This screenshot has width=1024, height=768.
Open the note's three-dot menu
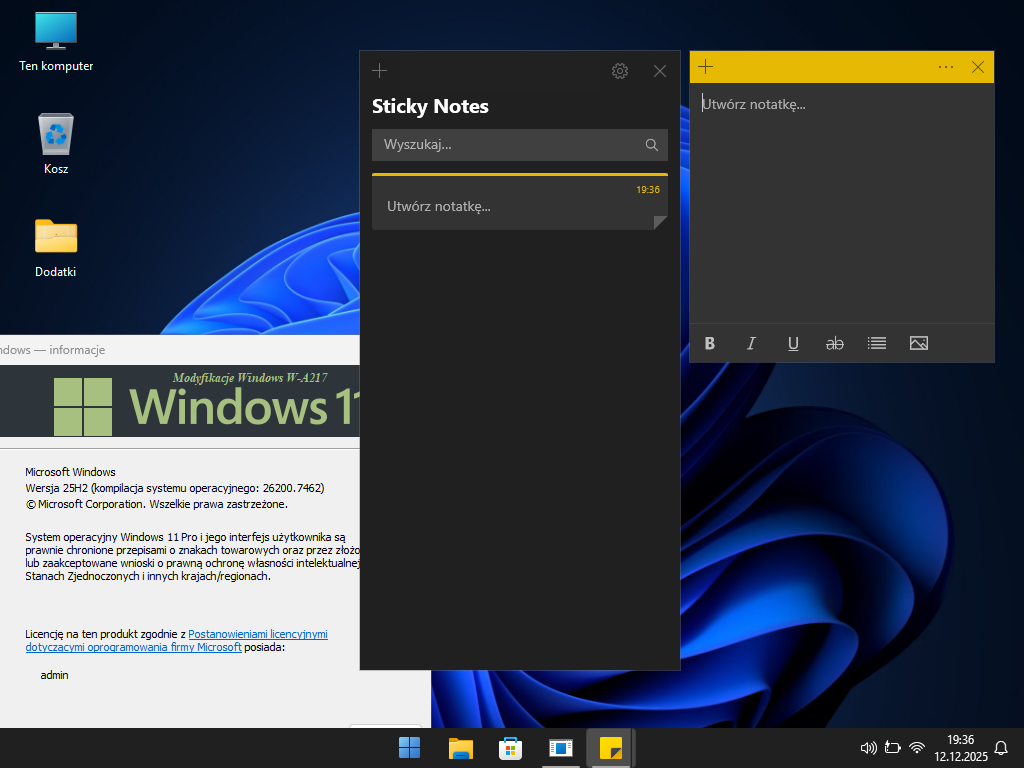(946, 67)
